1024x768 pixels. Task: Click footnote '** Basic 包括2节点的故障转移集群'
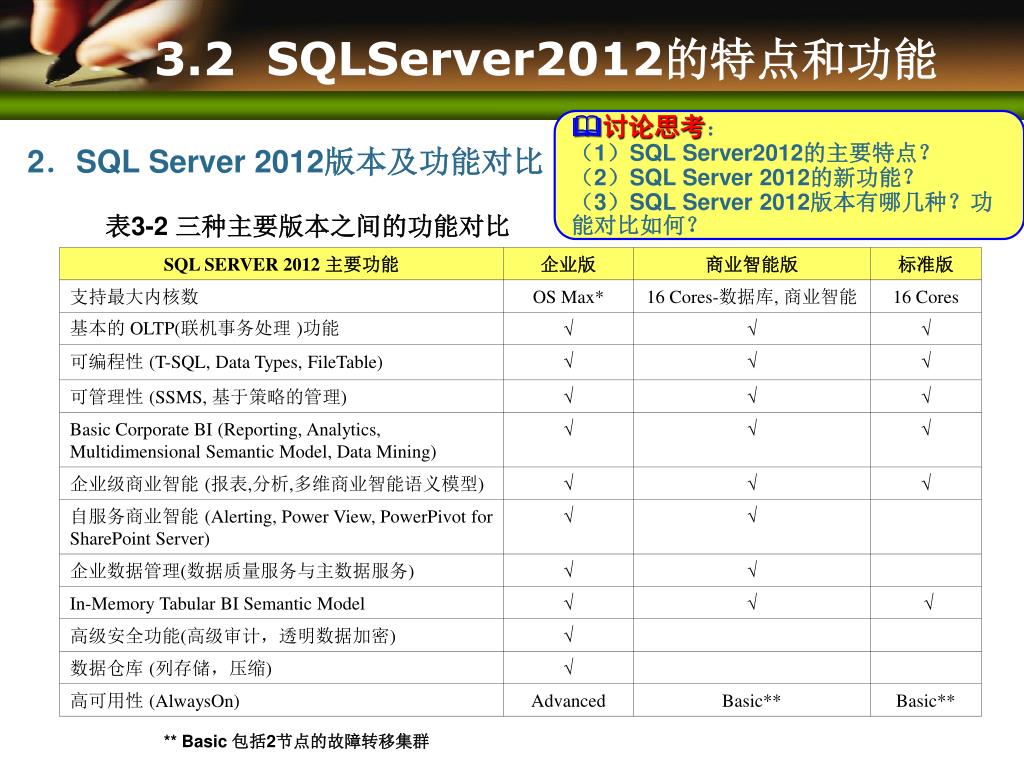pos(296,741)
